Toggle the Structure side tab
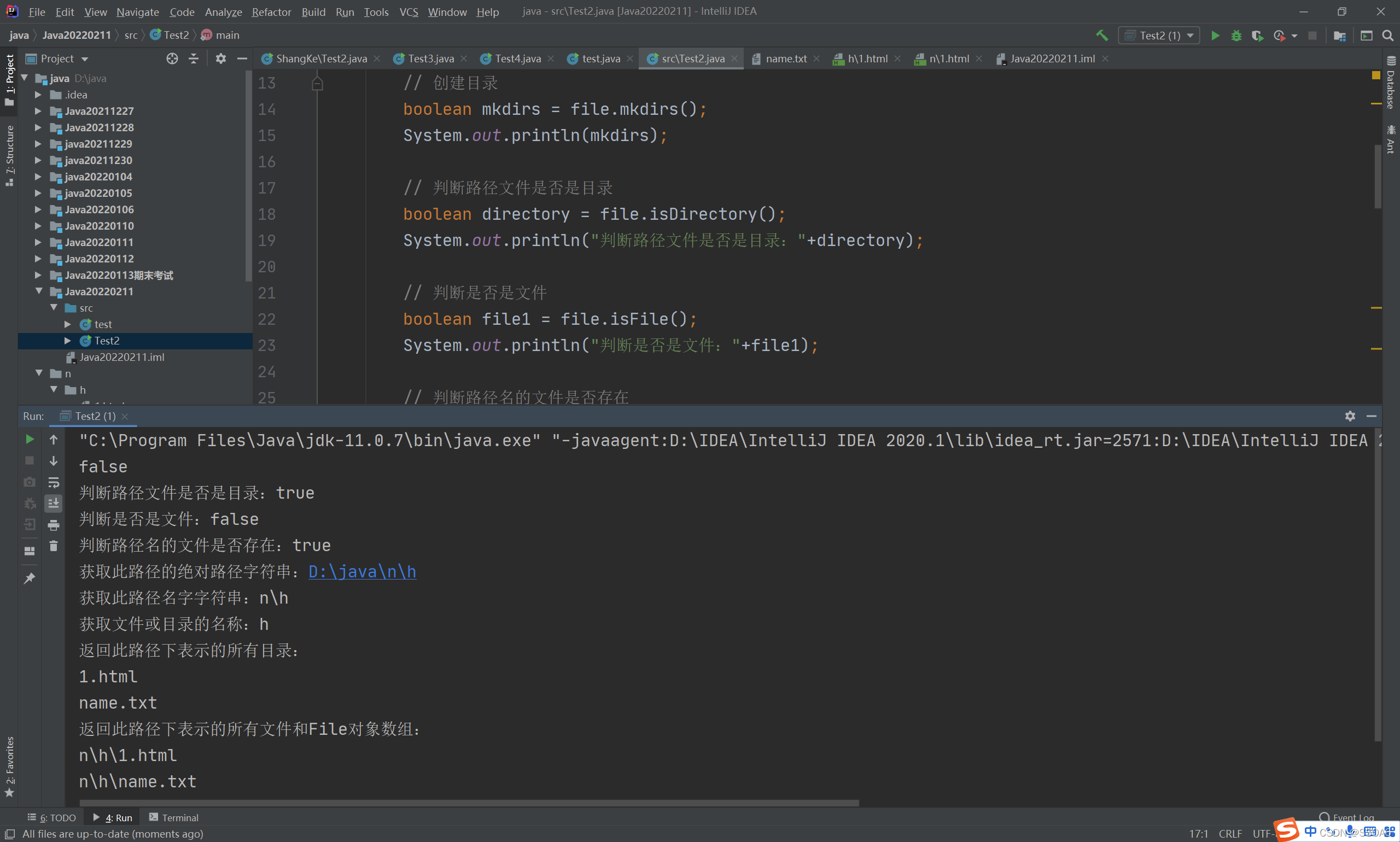The width and height of the screenshot is (1400, 842). [x=9, y=155]
